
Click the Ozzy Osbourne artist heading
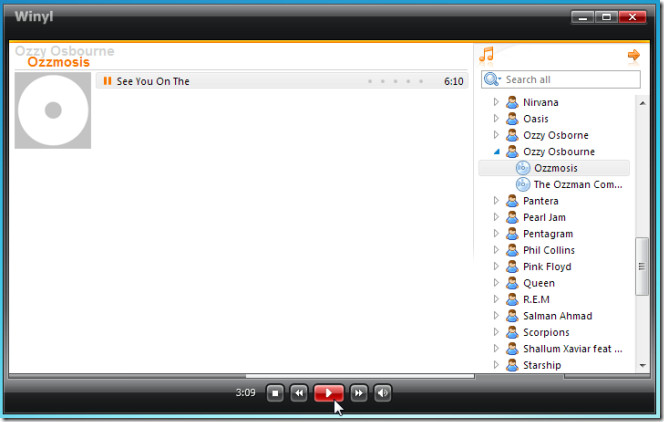point(64,51)
